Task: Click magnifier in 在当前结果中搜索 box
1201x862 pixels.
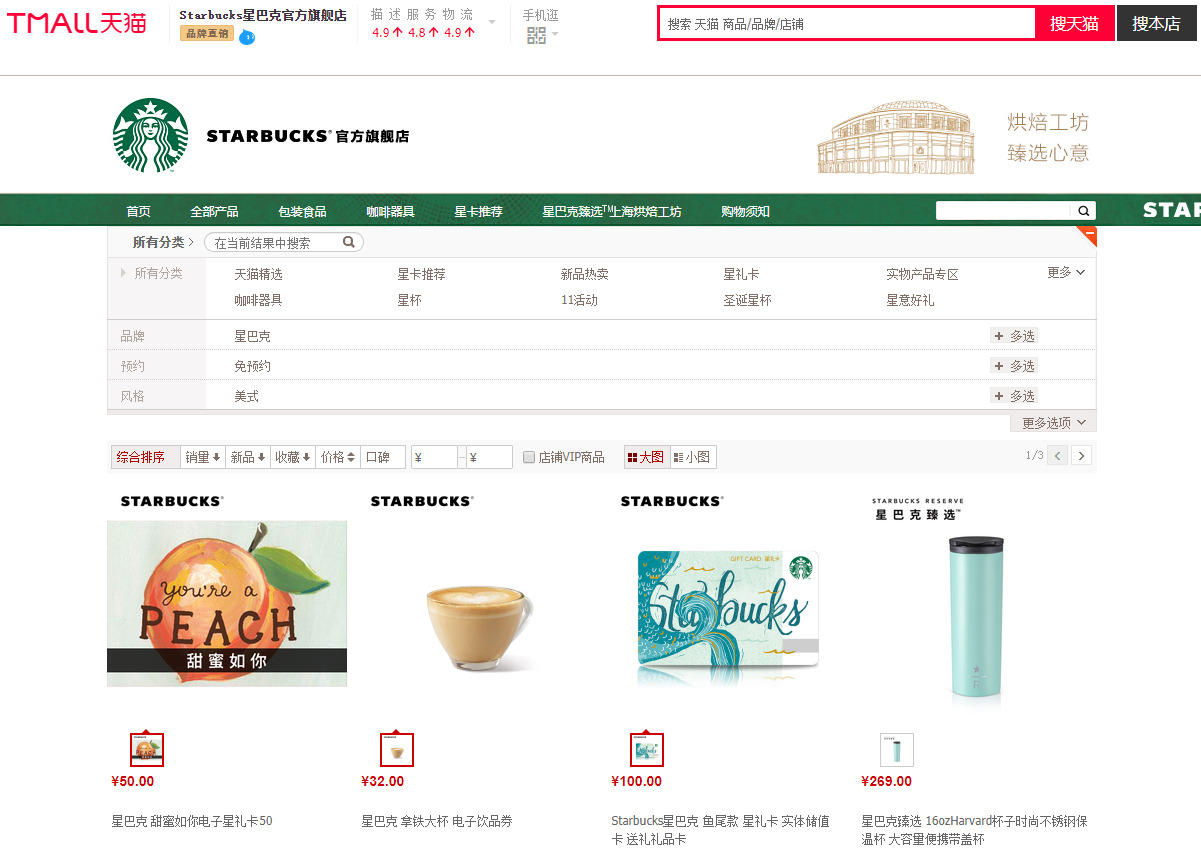Action: click(349, 242)
